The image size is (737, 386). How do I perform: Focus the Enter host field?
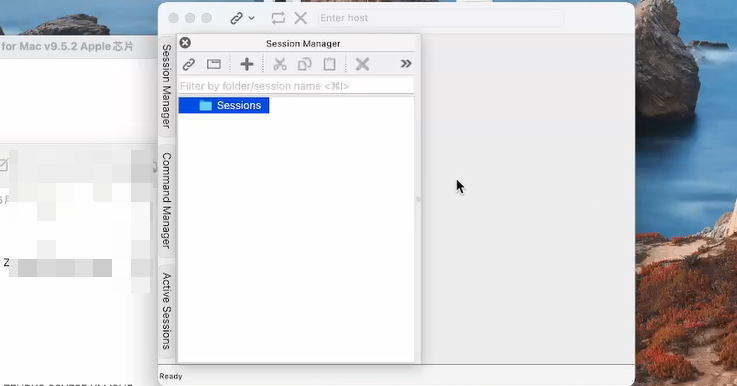(x=440, y=18)
